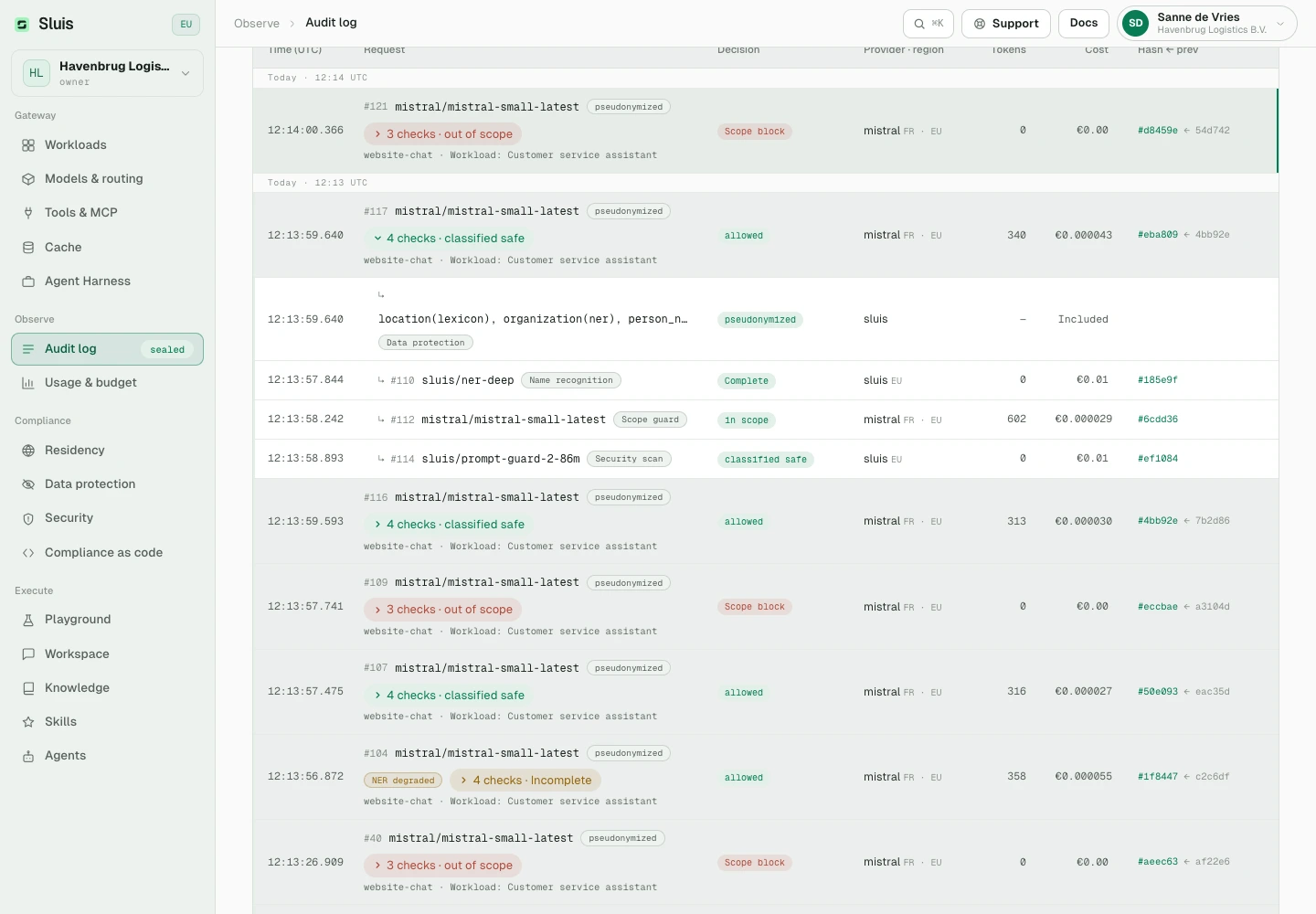Expand 4 checks Incomplete for #104
Screen dimensions: 1316x914
click(x=525, y=781)
